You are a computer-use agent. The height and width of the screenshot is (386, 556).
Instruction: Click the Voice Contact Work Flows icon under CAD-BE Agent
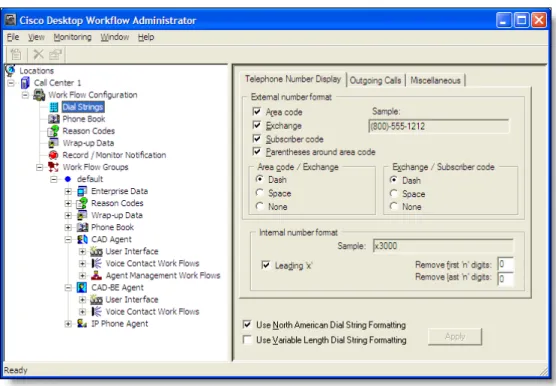click(x=96, y=312)
